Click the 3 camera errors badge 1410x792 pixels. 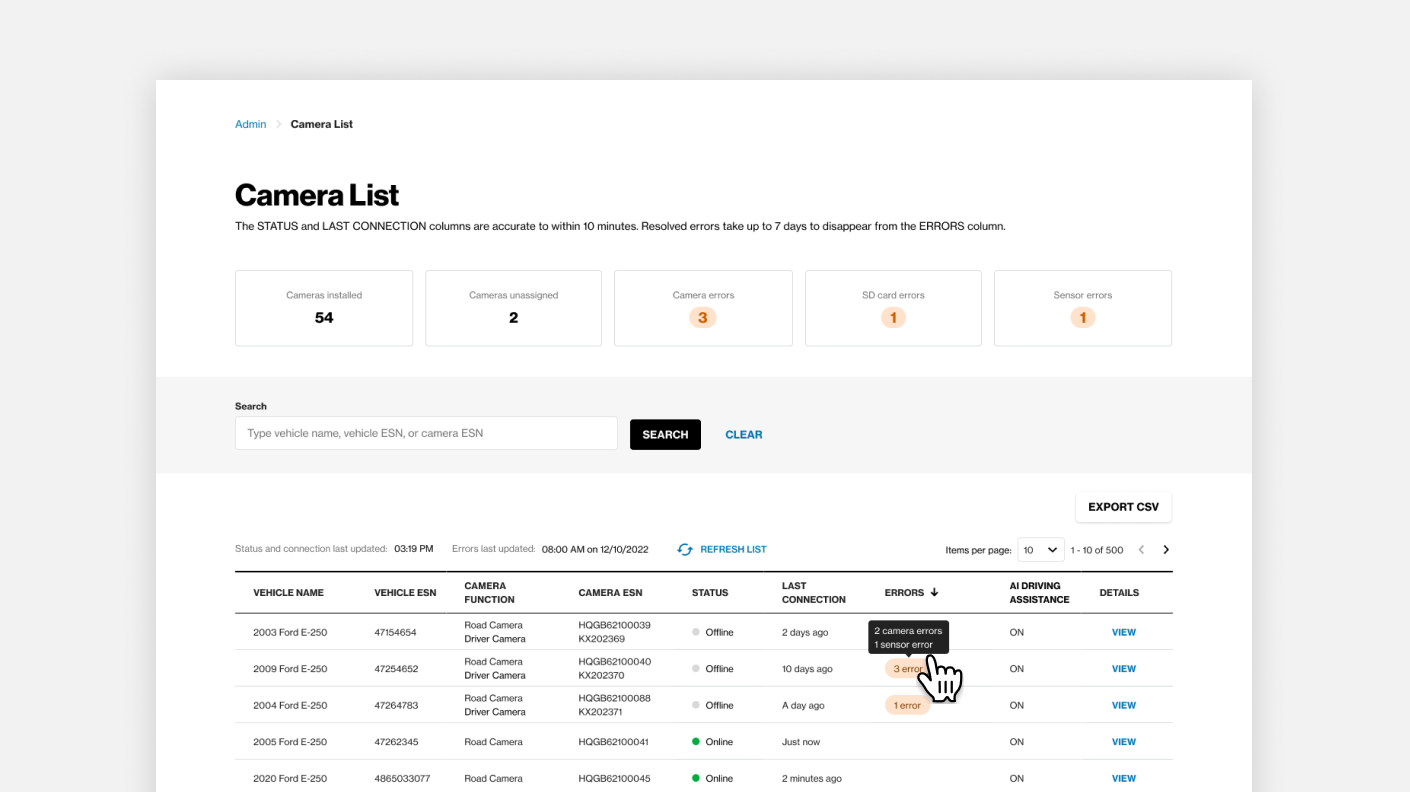click(x=703, y=318)
